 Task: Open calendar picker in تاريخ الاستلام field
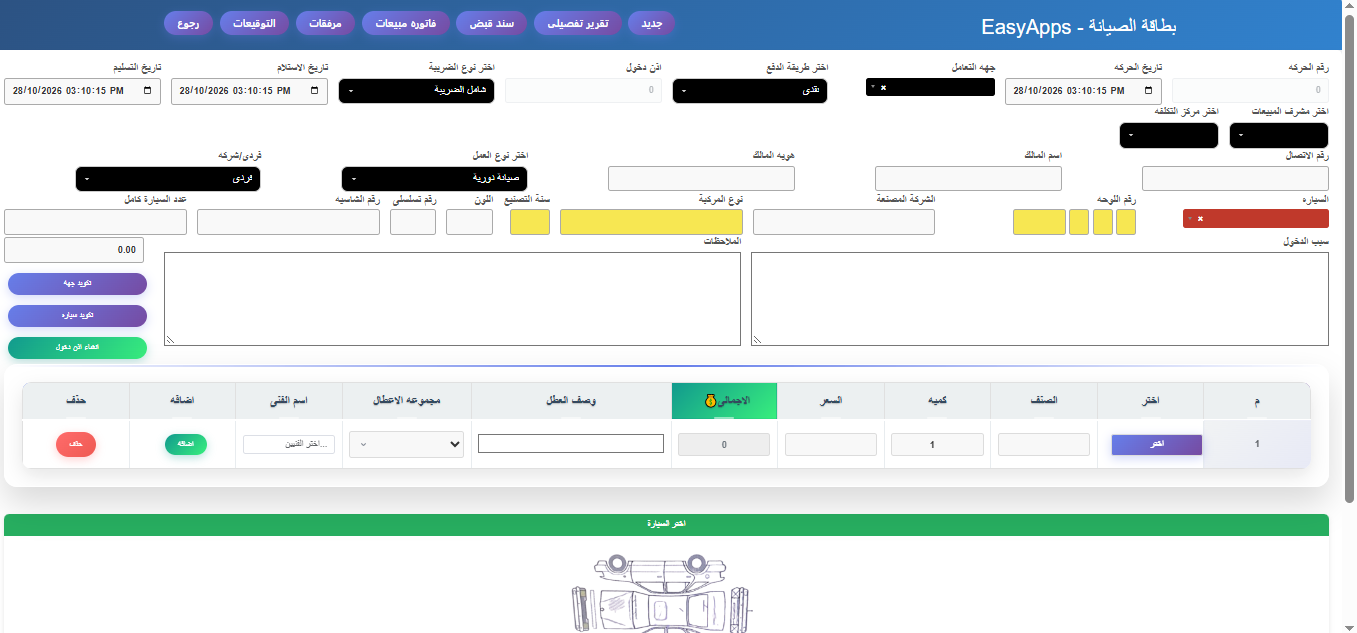coord(316,91)
